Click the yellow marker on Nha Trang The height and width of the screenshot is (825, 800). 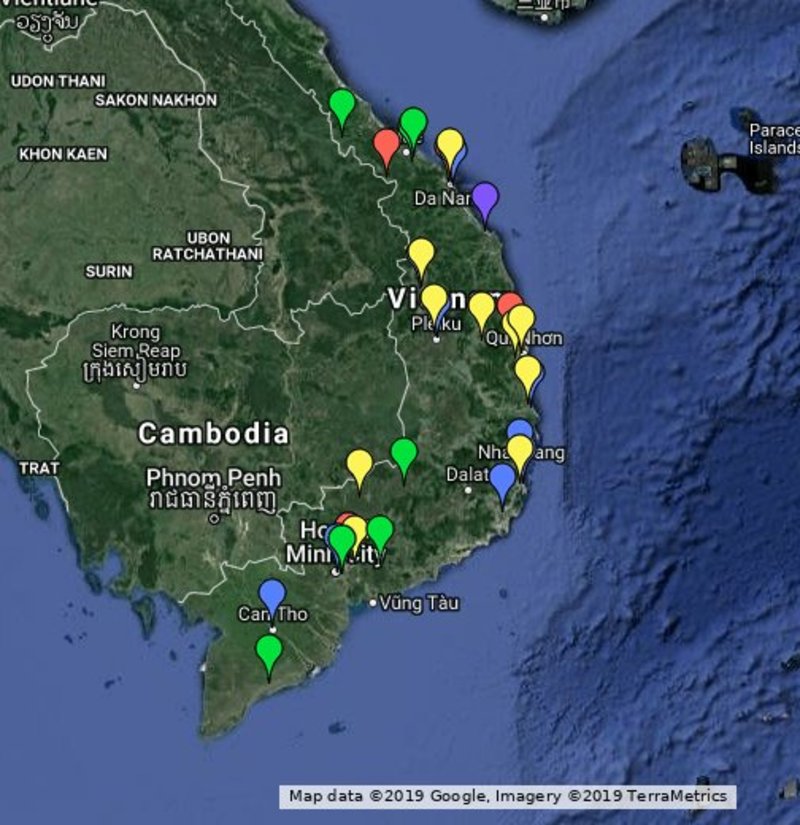click(520, 452)
